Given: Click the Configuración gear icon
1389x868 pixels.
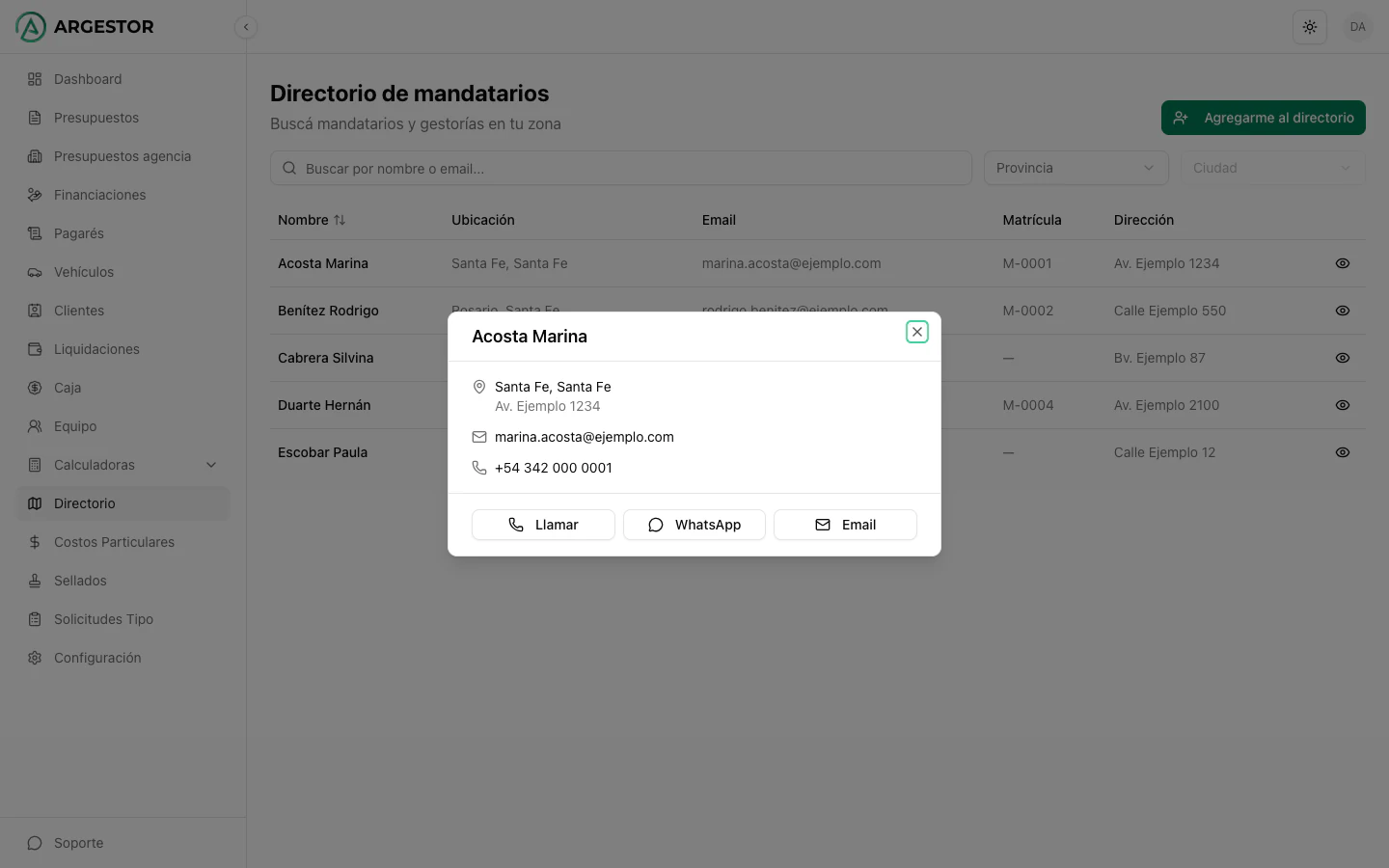Looking at the screenshot, I should point(35,658).
